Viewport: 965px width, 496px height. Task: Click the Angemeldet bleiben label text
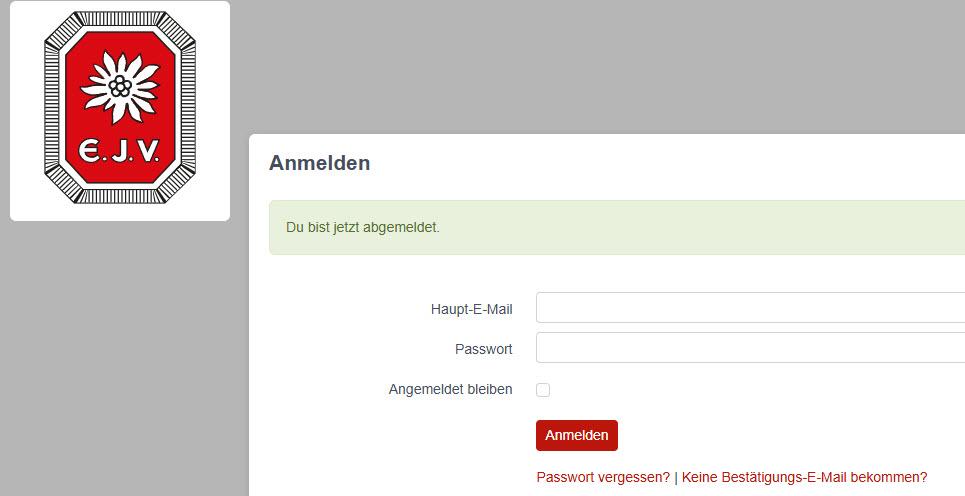coord(450,389)
